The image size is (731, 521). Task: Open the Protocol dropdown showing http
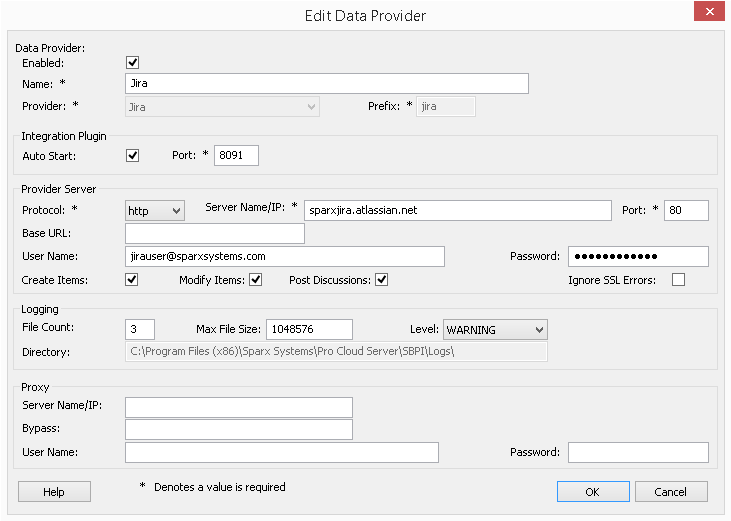tap(155, 210)
